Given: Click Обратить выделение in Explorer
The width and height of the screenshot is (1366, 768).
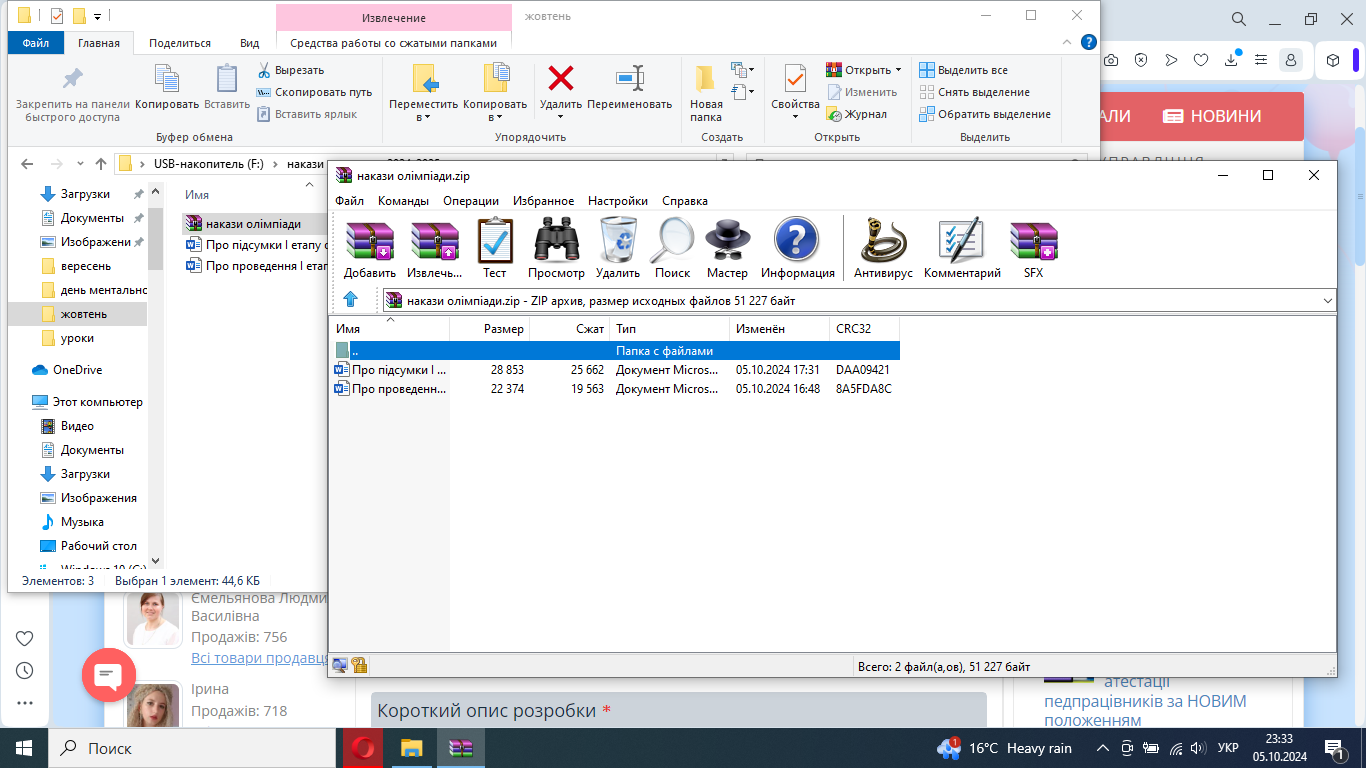Looking at the screenshot, I should 985,114.
